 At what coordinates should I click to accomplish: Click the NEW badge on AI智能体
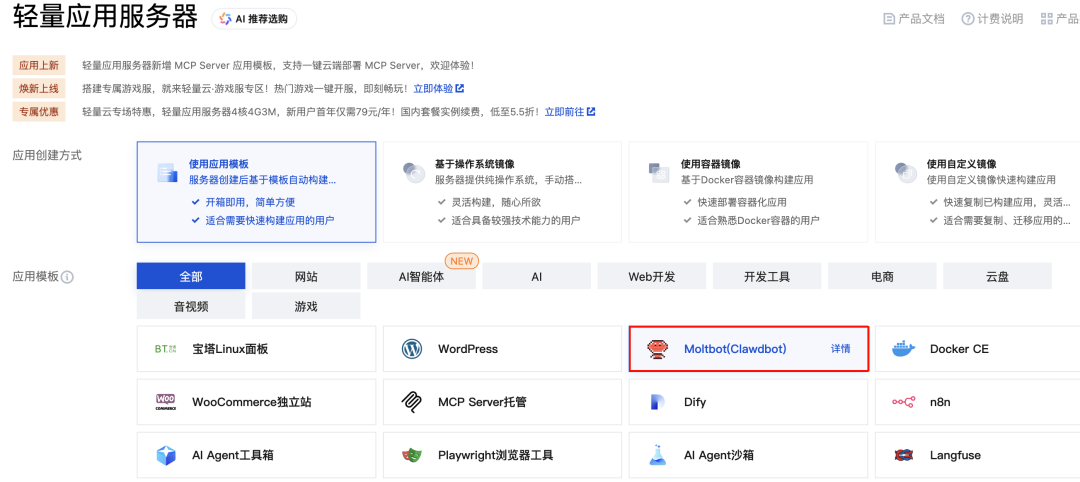[461, 261]
